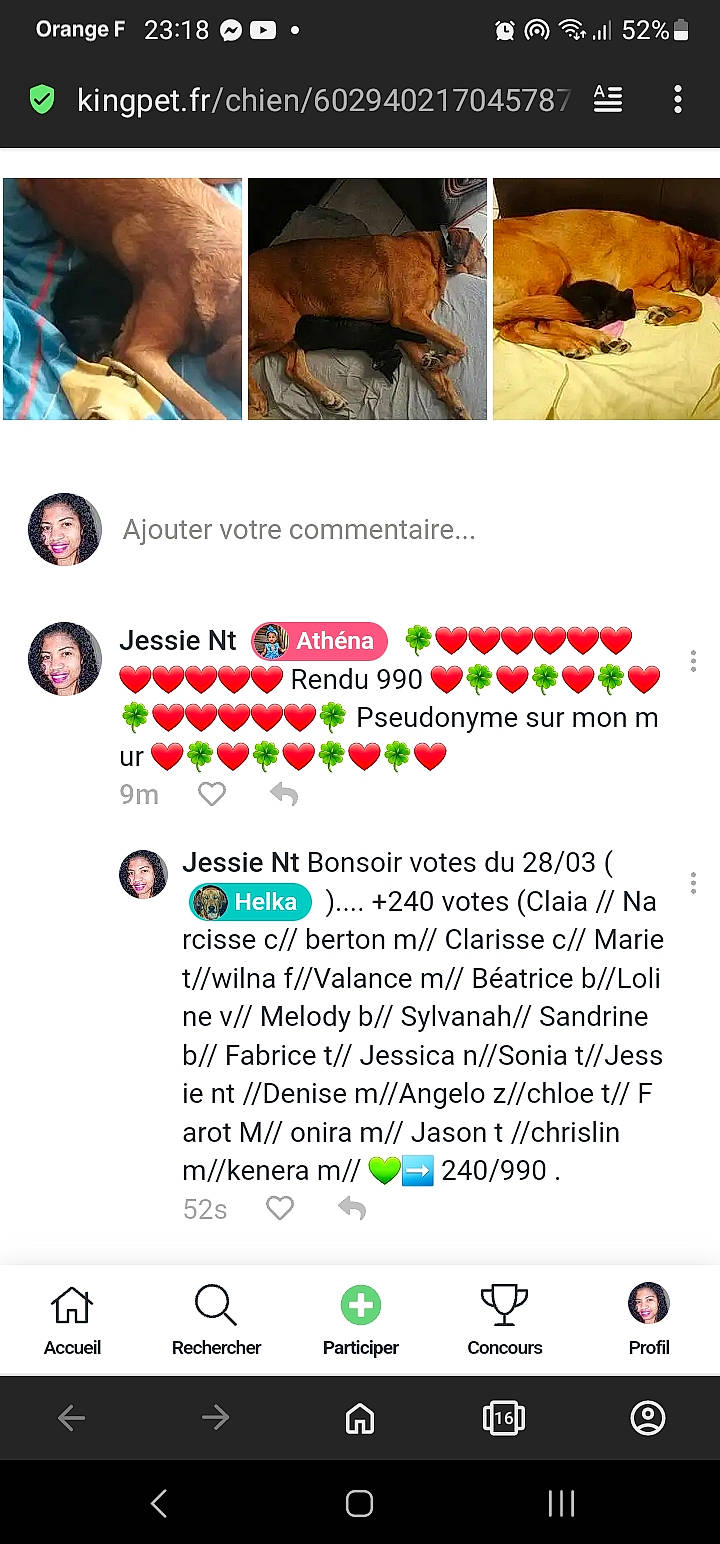Like Jessie Nt's 9m comment with heart
The image size is (720, 1544).
212,794
